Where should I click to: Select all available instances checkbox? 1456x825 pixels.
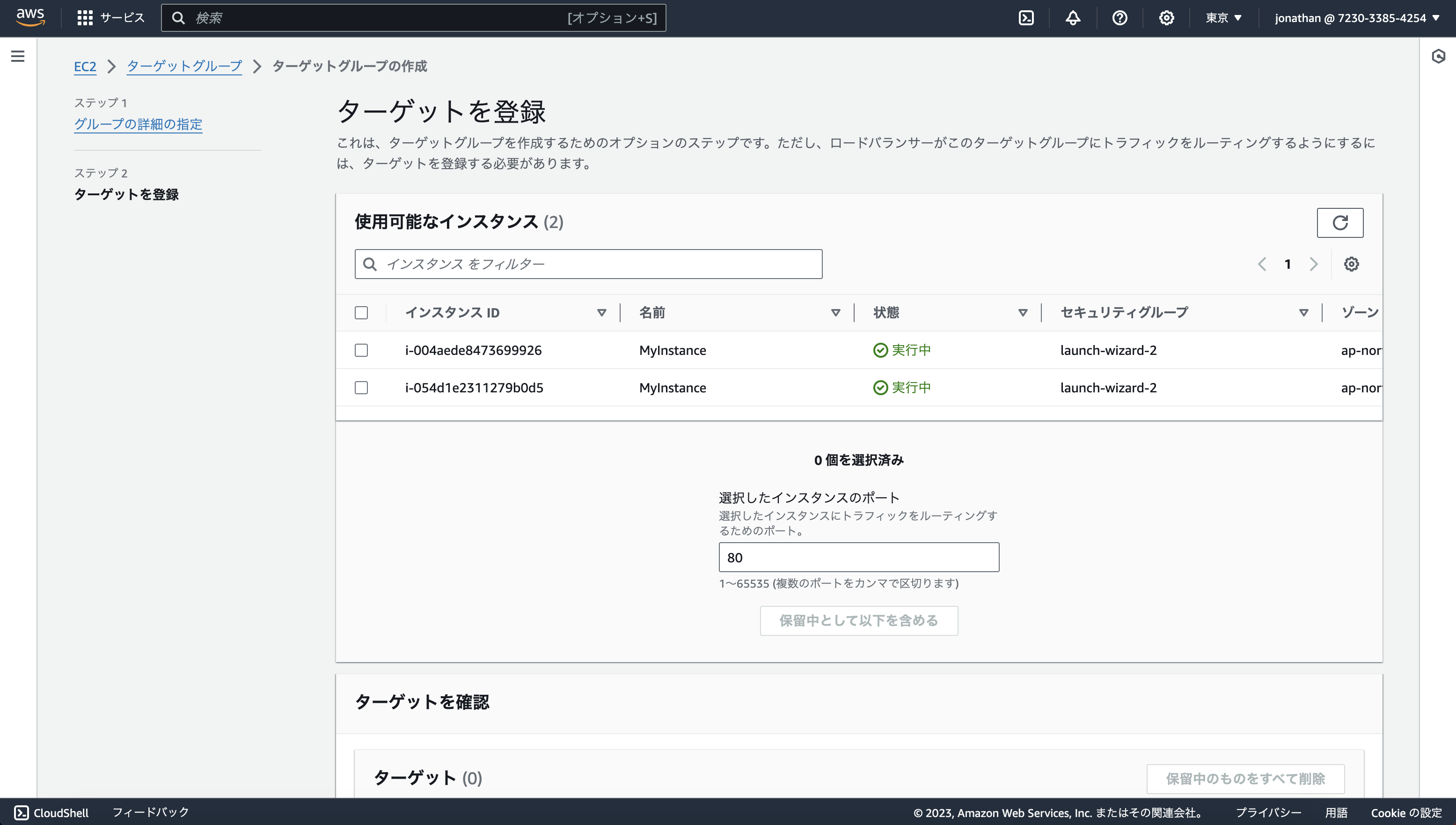click(x=361, y=312)
